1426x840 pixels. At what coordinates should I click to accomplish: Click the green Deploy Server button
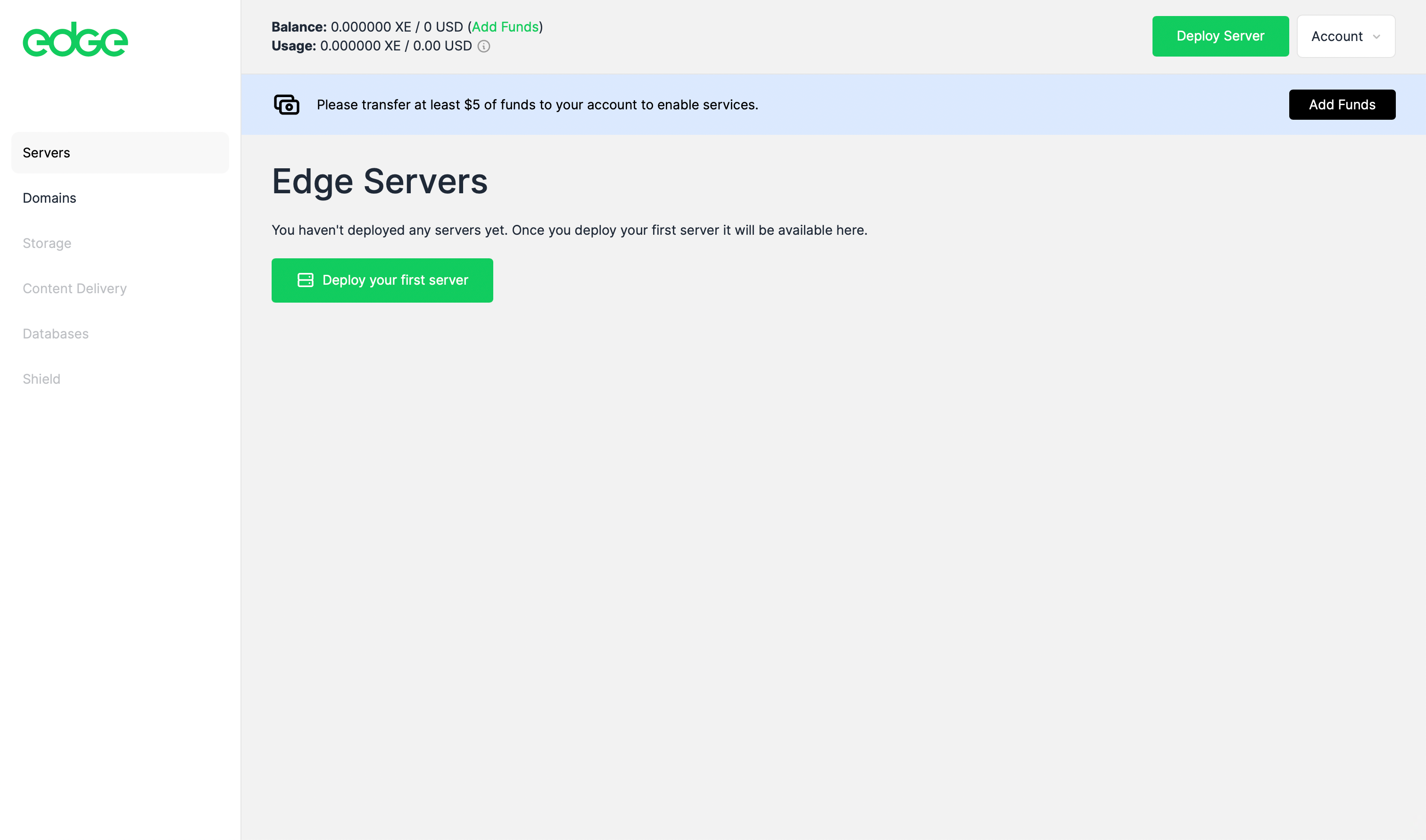[1220, 36]
